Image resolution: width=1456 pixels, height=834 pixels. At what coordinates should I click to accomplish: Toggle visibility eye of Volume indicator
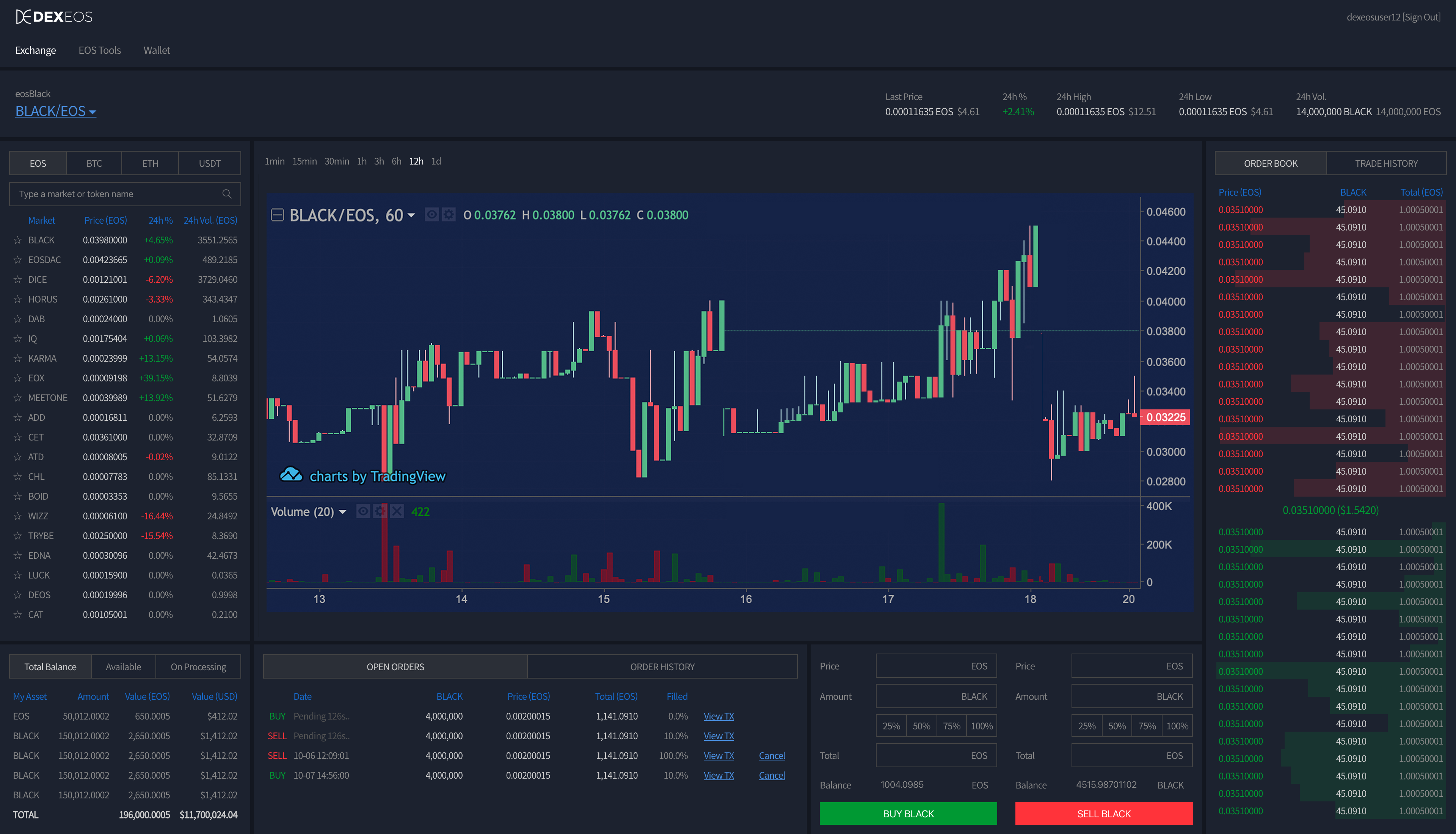tap(363, 511)
